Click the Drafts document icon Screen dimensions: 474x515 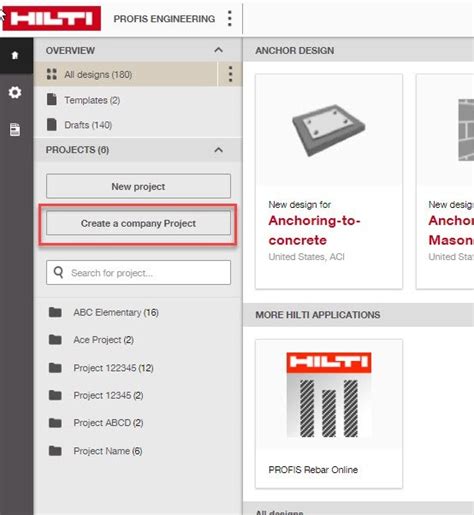52,124
